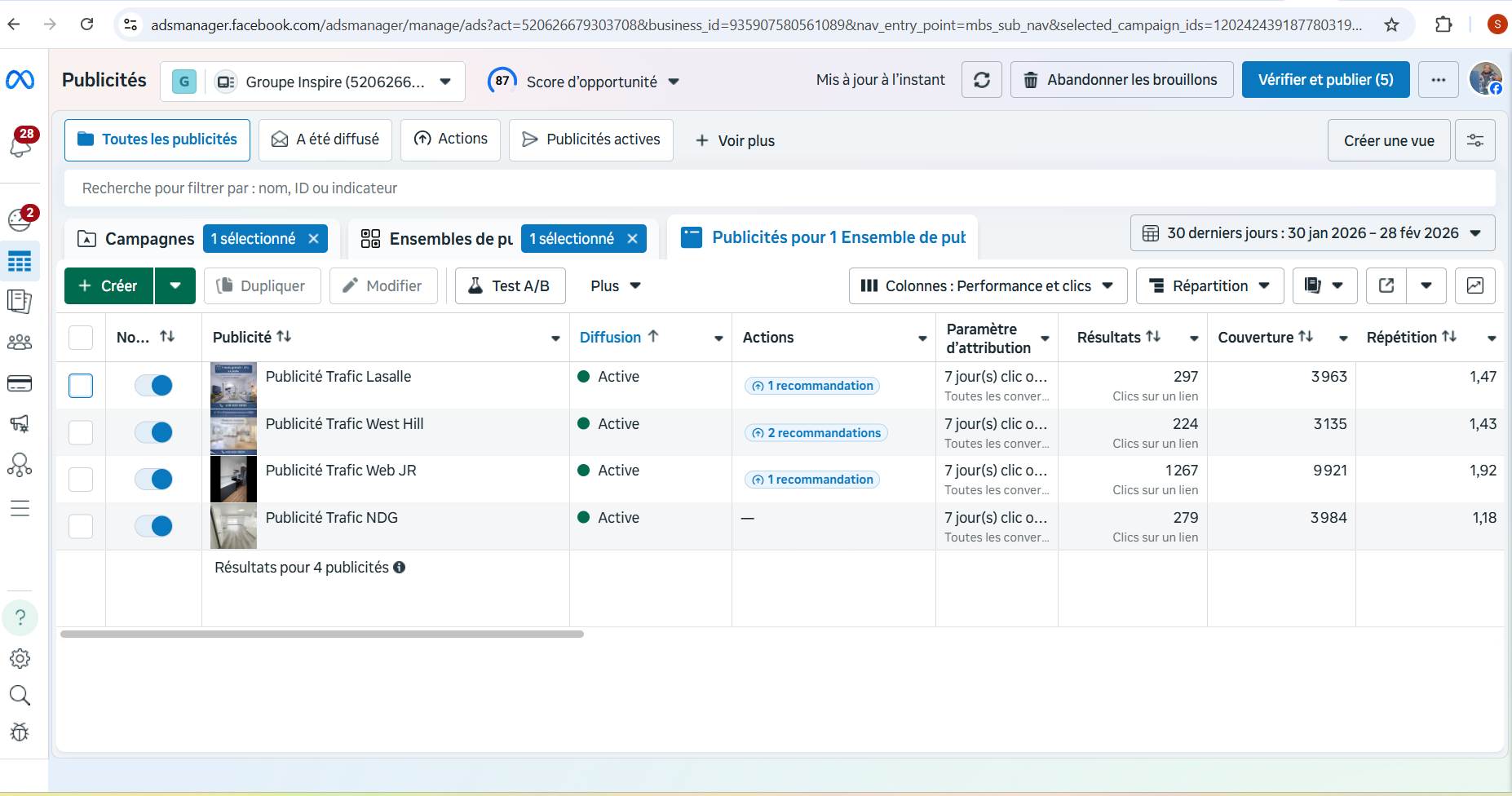The width and height of the screenshot is (1512, 796).
Task: Open the view filter settings icon
Action: [x=1474, y=140]
